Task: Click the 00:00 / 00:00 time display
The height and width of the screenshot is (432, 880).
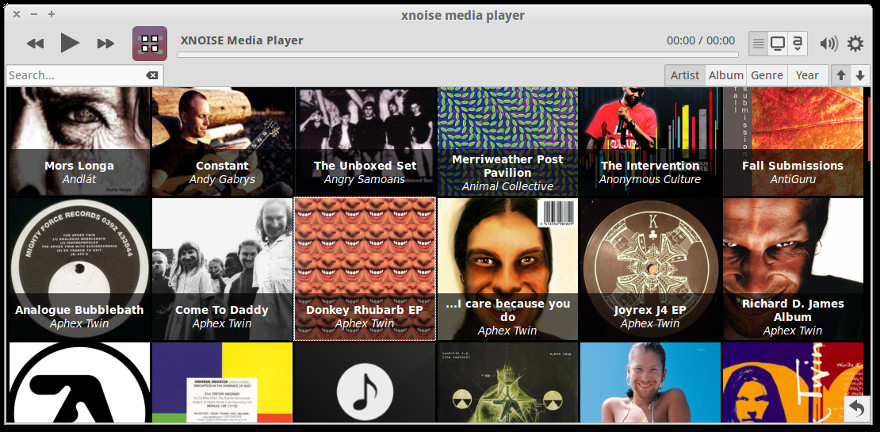Action: [x=700, y=40]
